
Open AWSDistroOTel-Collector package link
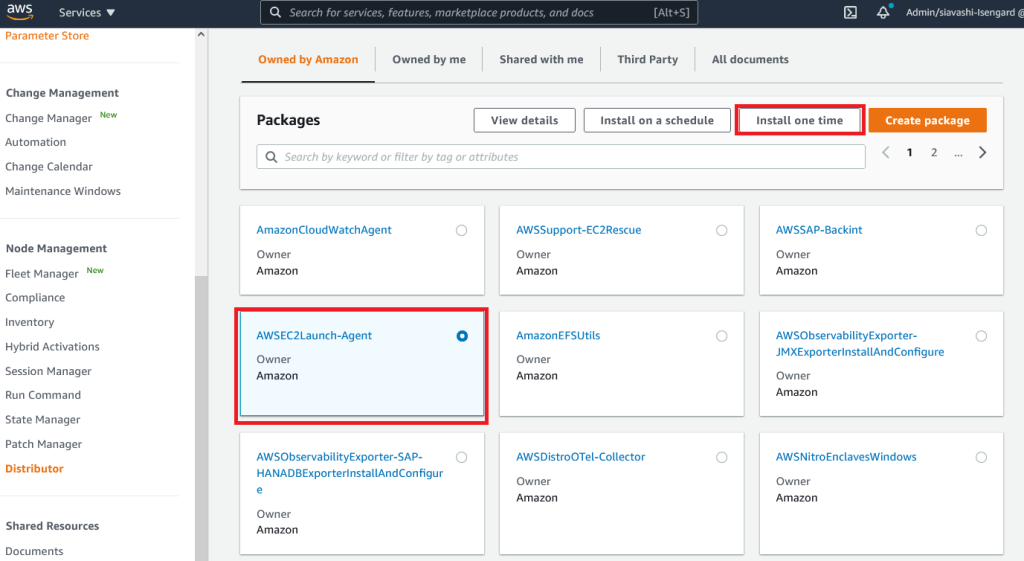pyautogui.click(x=581, y=457)
